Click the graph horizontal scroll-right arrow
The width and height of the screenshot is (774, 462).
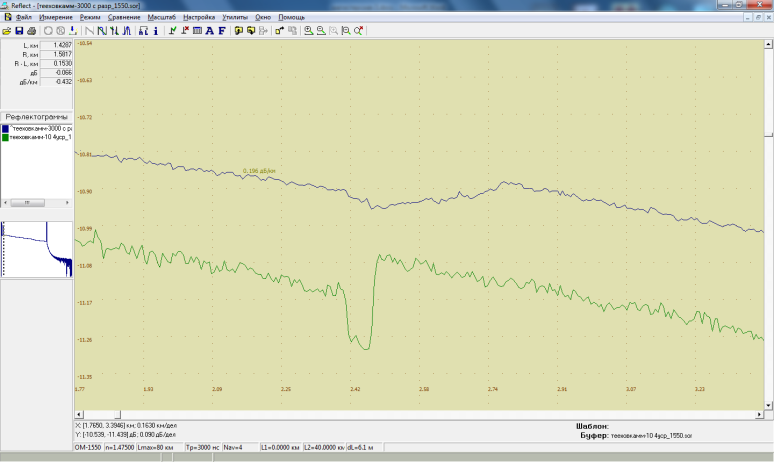[x=760, y=415]
